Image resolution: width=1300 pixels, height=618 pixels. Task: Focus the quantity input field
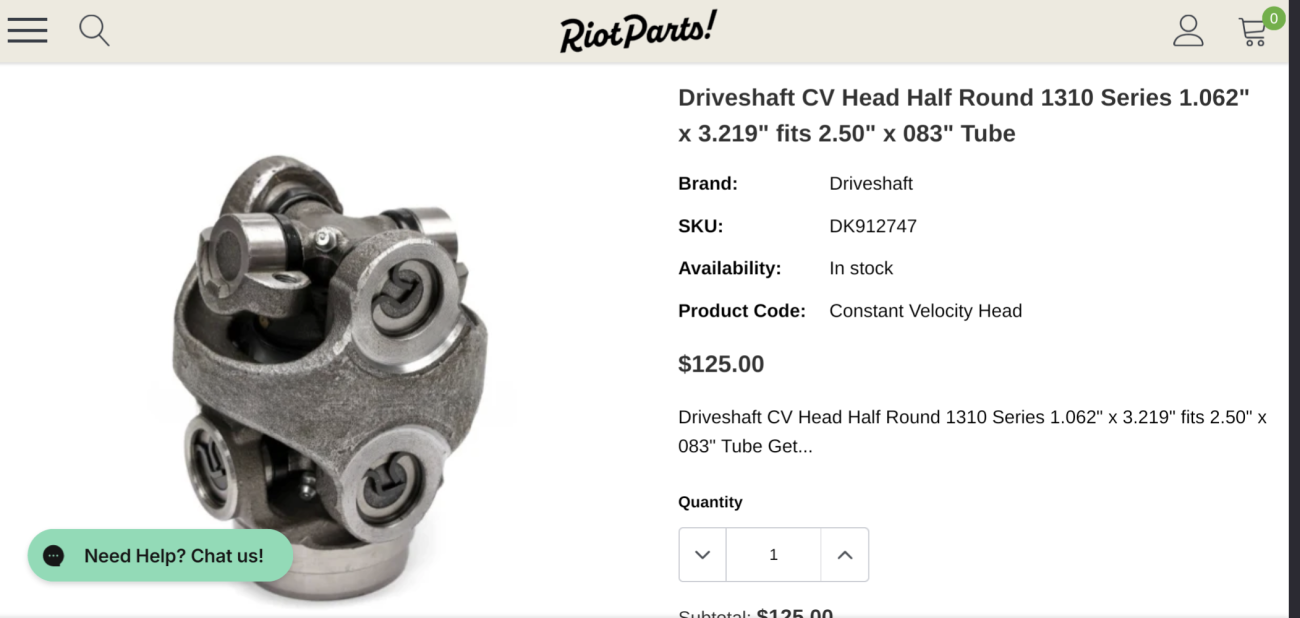773,555
